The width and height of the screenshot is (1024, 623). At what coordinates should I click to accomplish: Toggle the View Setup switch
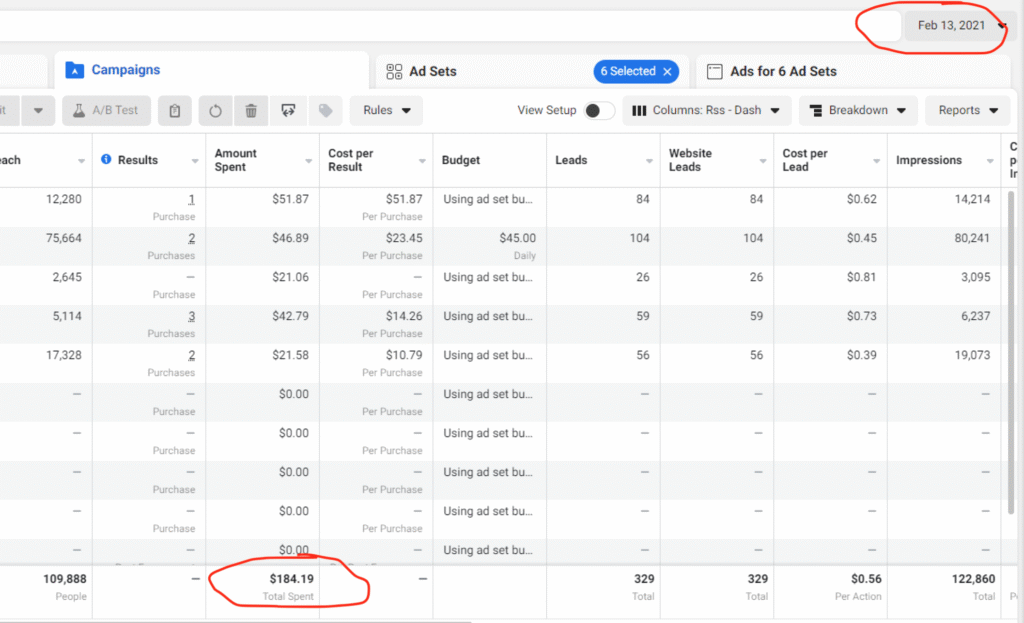click(x=599, y=110)
